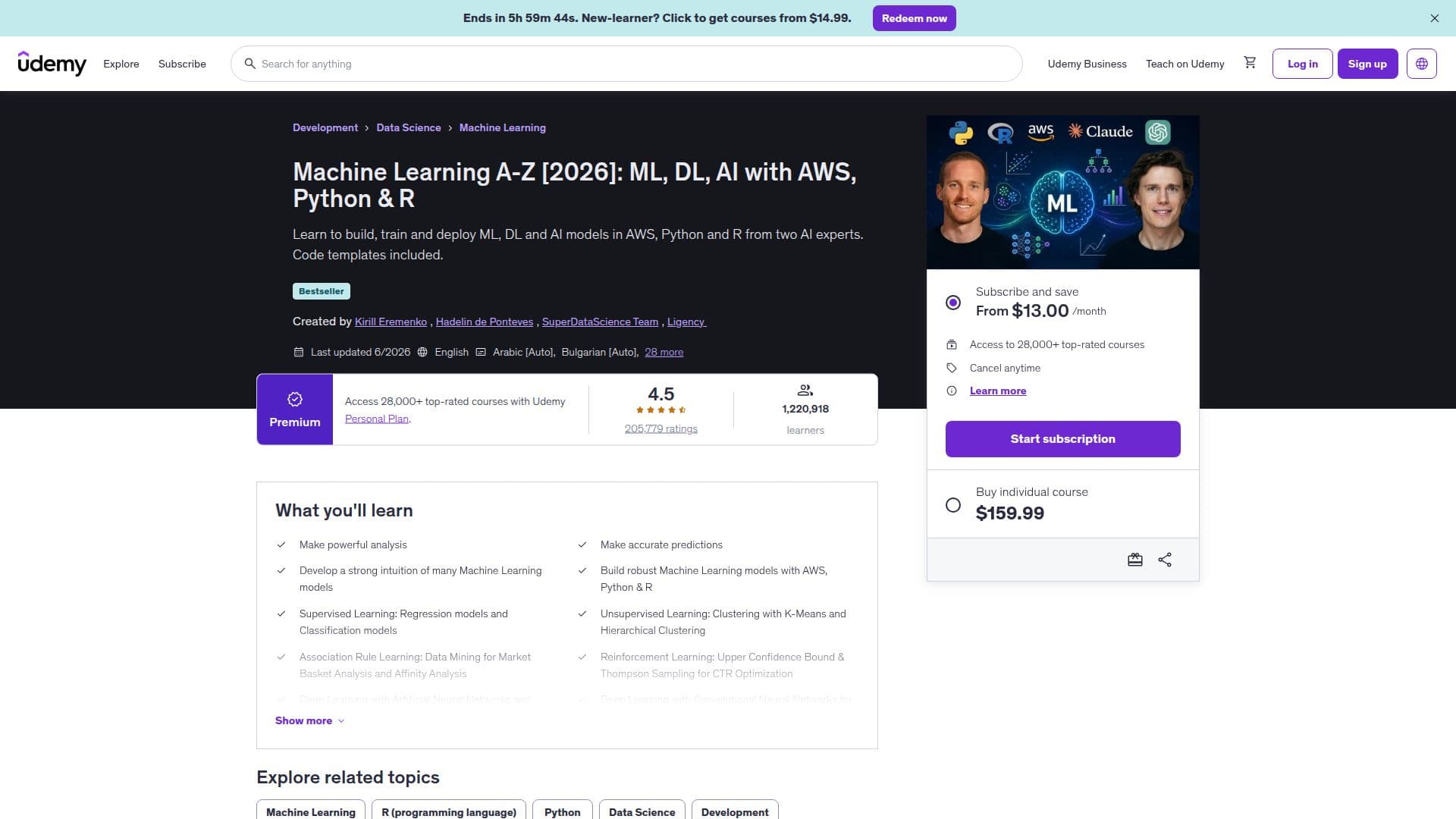1456x819 pixels.
Task: Focus the Search for anything field
Action: pyautogui.click(x=626, y=64)
